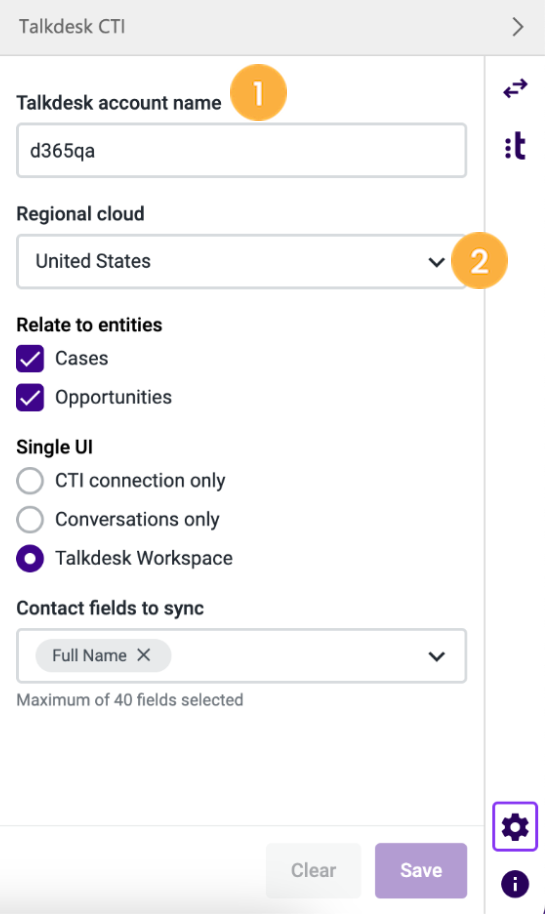
Task: Select the Talkdesk Workspace radio button
Action: tap(30, 558)
